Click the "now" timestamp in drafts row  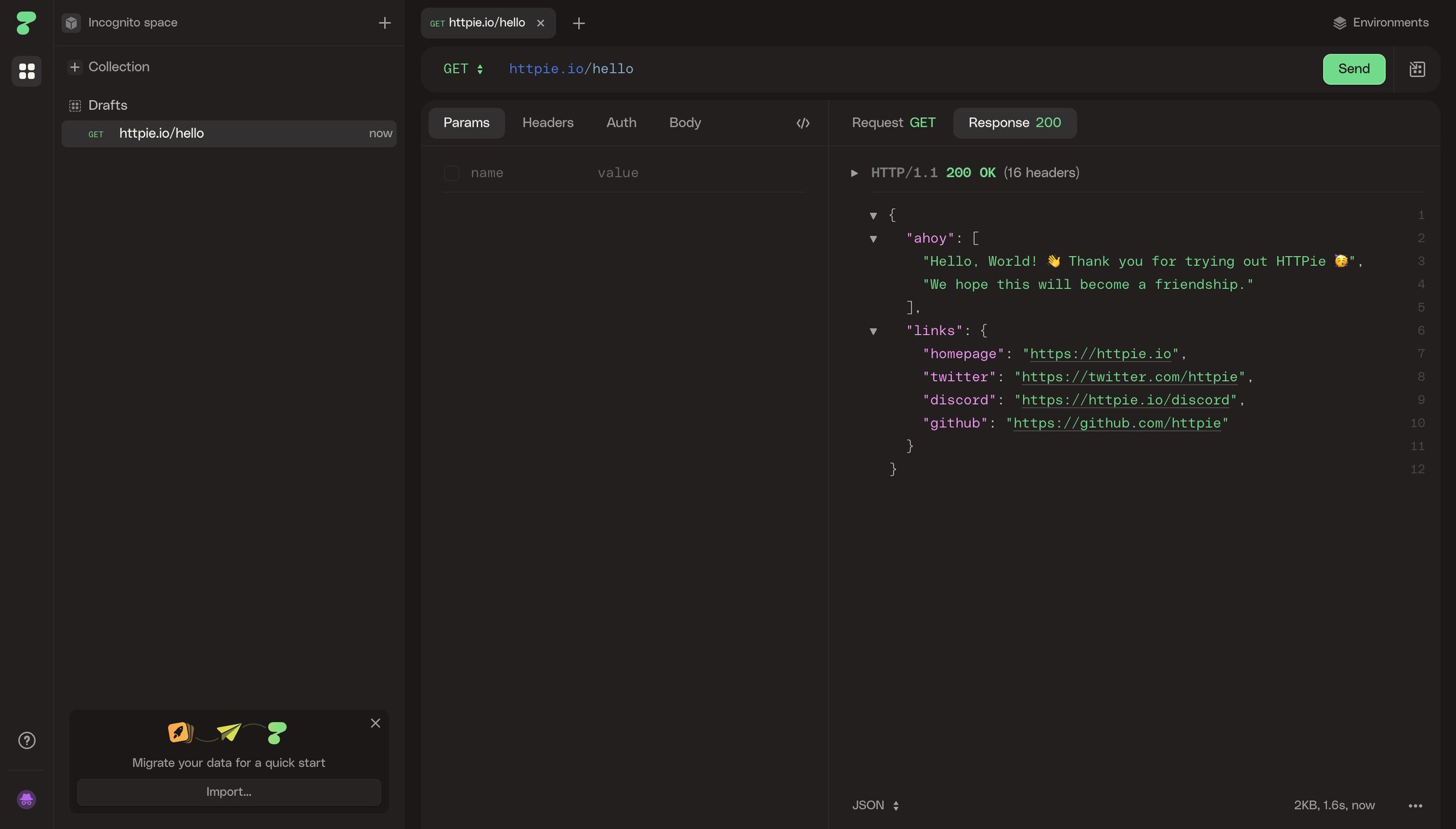click(x=380, y=134)
